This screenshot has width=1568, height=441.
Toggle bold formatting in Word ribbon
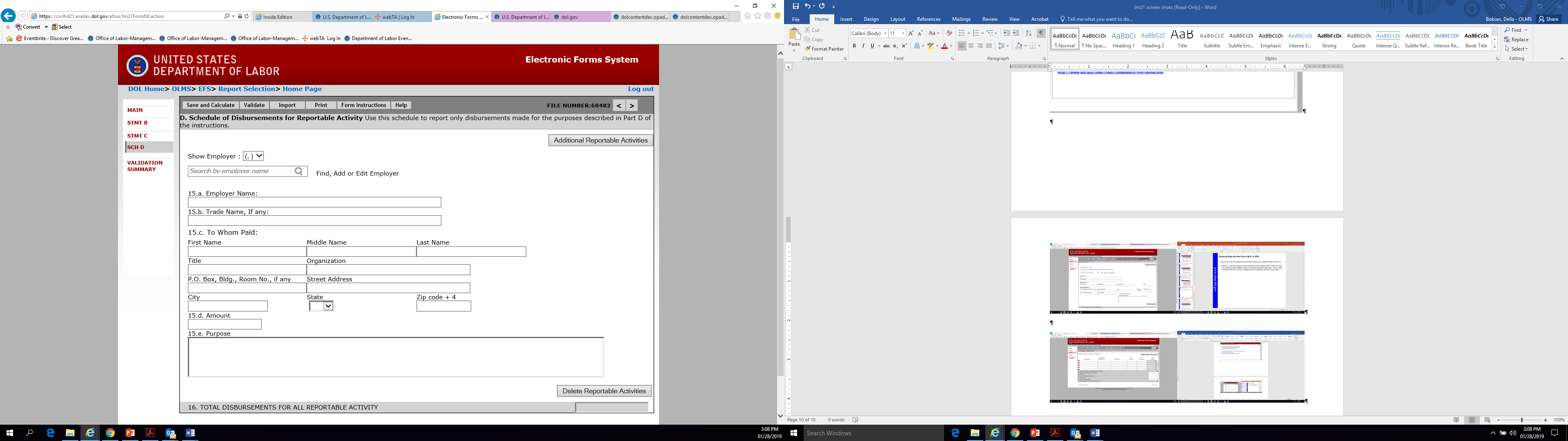(854, 46)
